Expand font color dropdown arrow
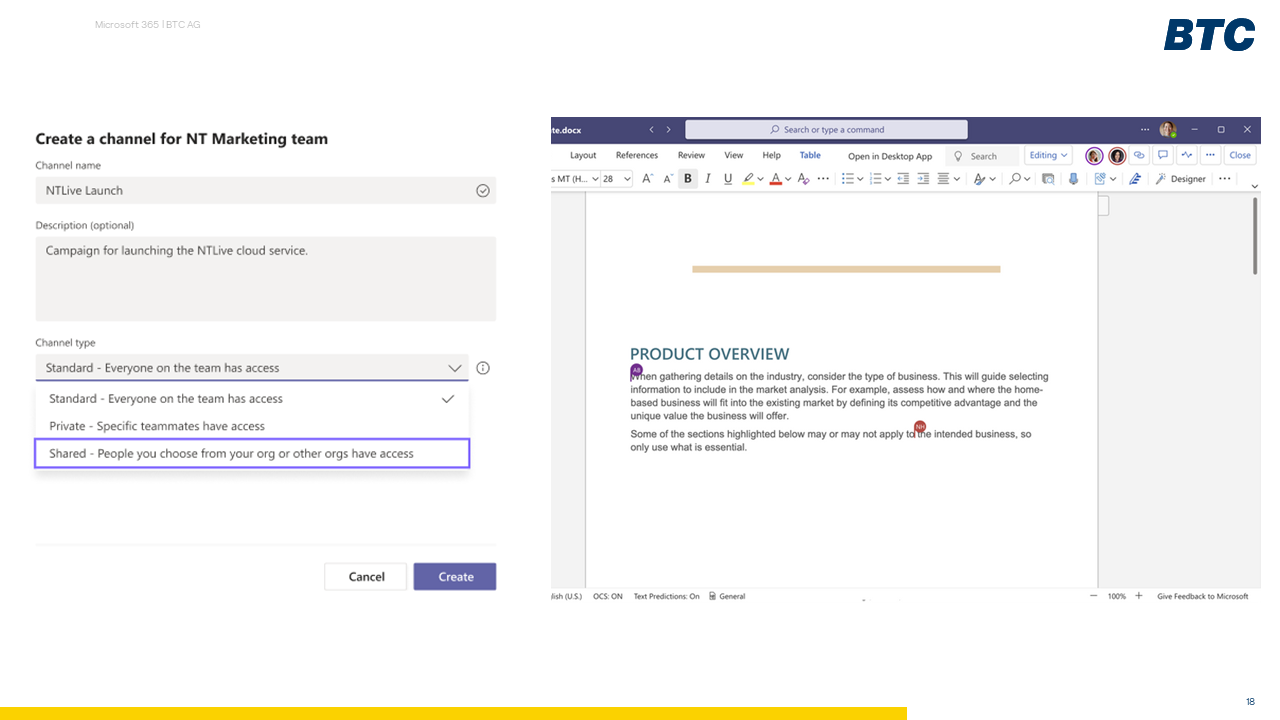This screenshot has width=1280, height=720. (x=788, y=180)
